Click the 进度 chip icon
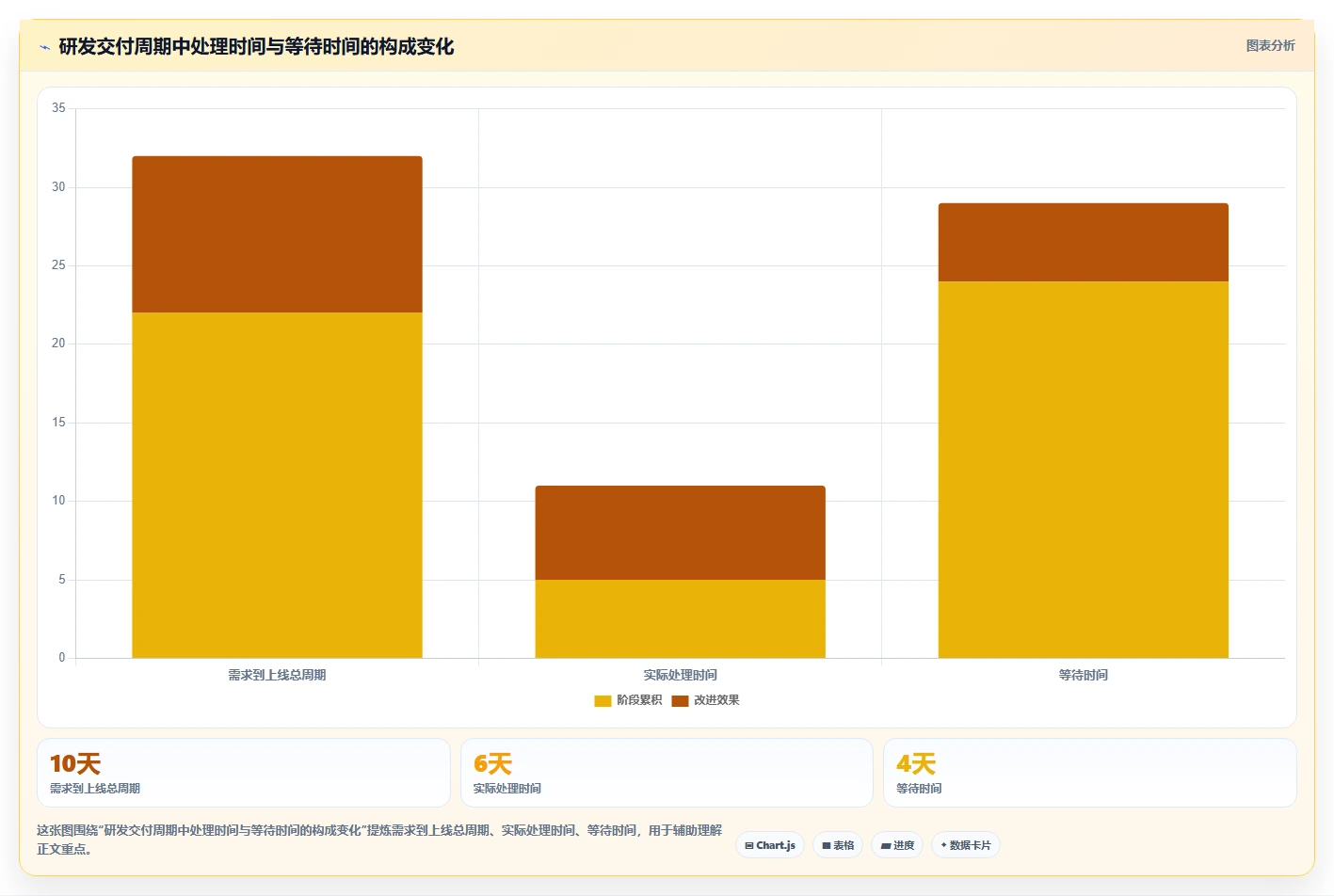 click(x=885, y=846)
